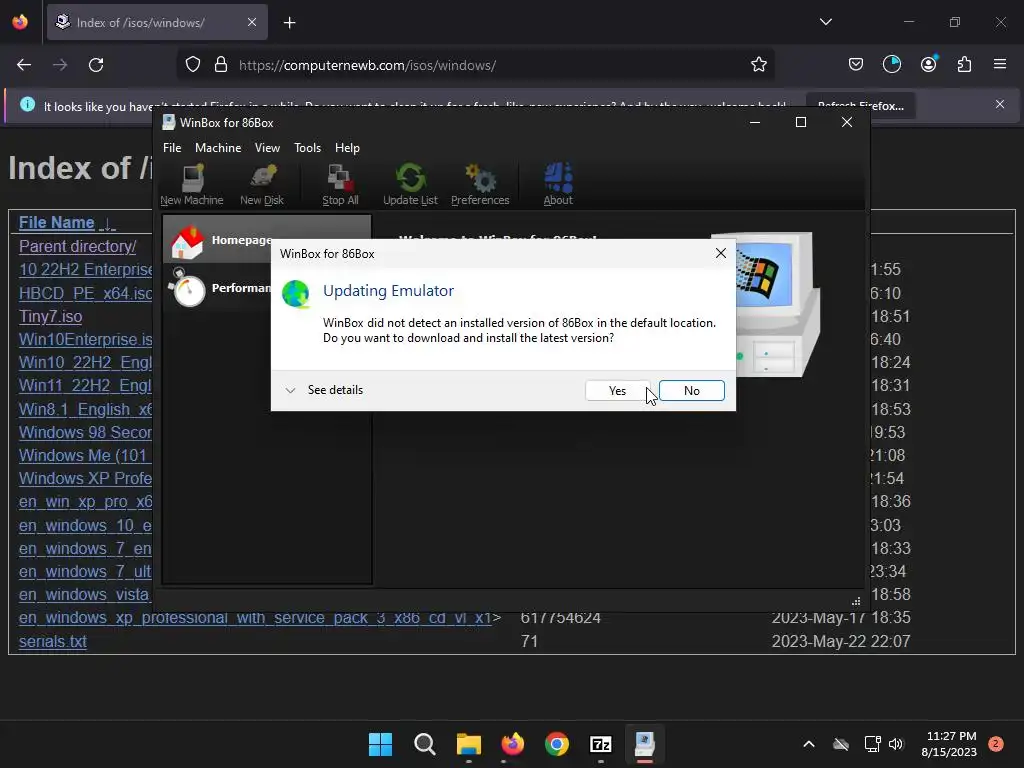This screenshot has width=1024, height=768.
Task: Open the Firefox hamburger menu
Action: pyautogui.click(x=1000, y=64)
